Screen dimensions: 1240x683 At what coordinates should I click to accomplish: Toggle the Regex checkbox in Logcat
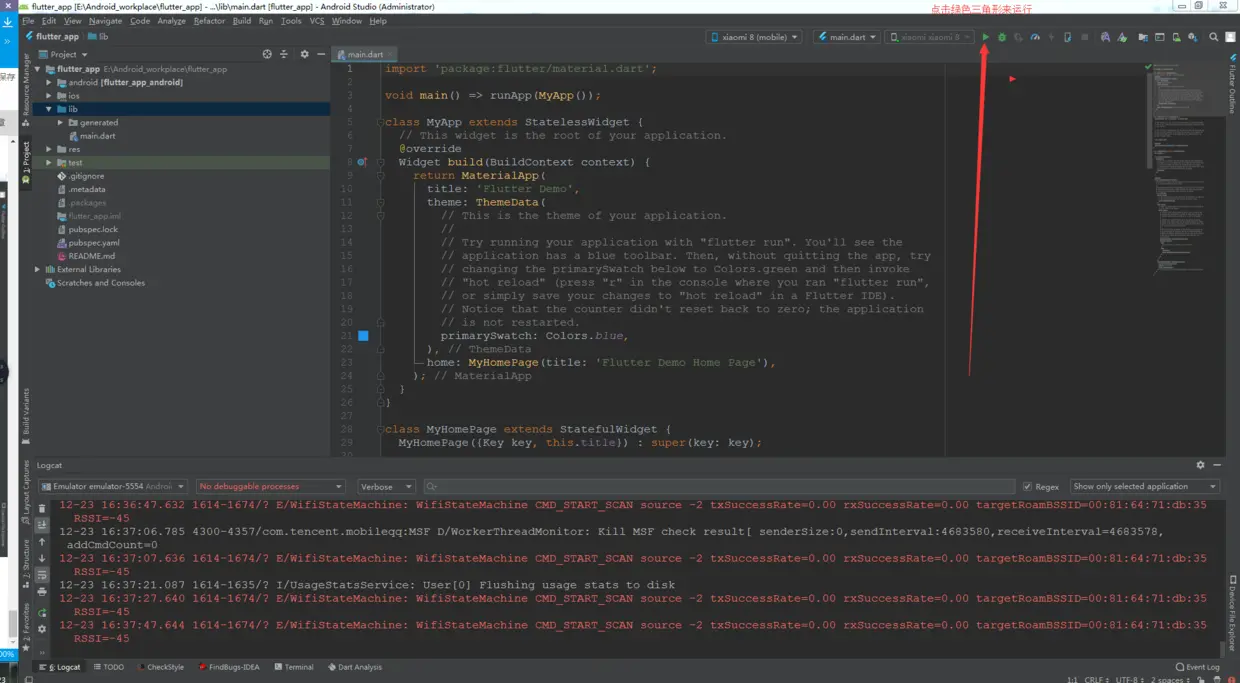click(x=1027, y=487)
